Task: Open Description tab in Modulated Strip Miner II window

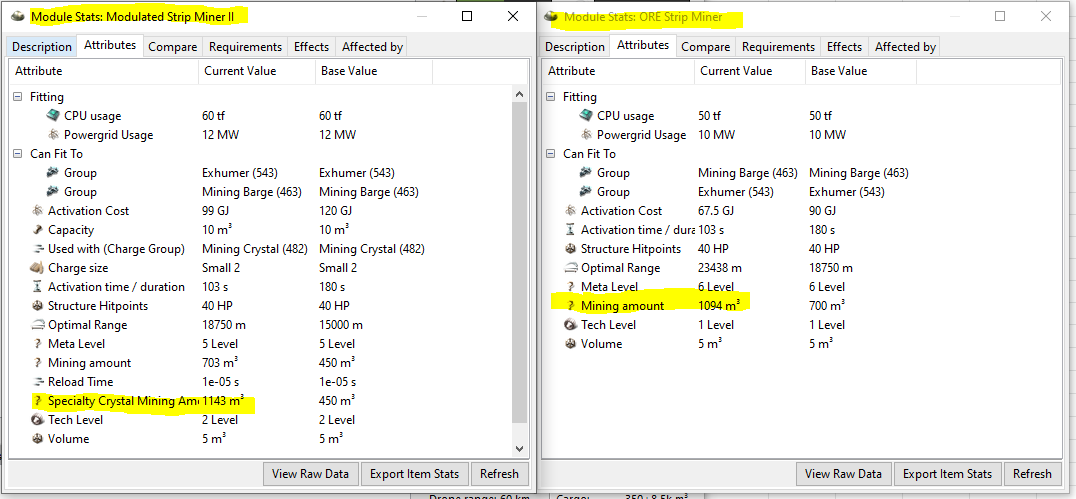Action: [x=42, y=47]
